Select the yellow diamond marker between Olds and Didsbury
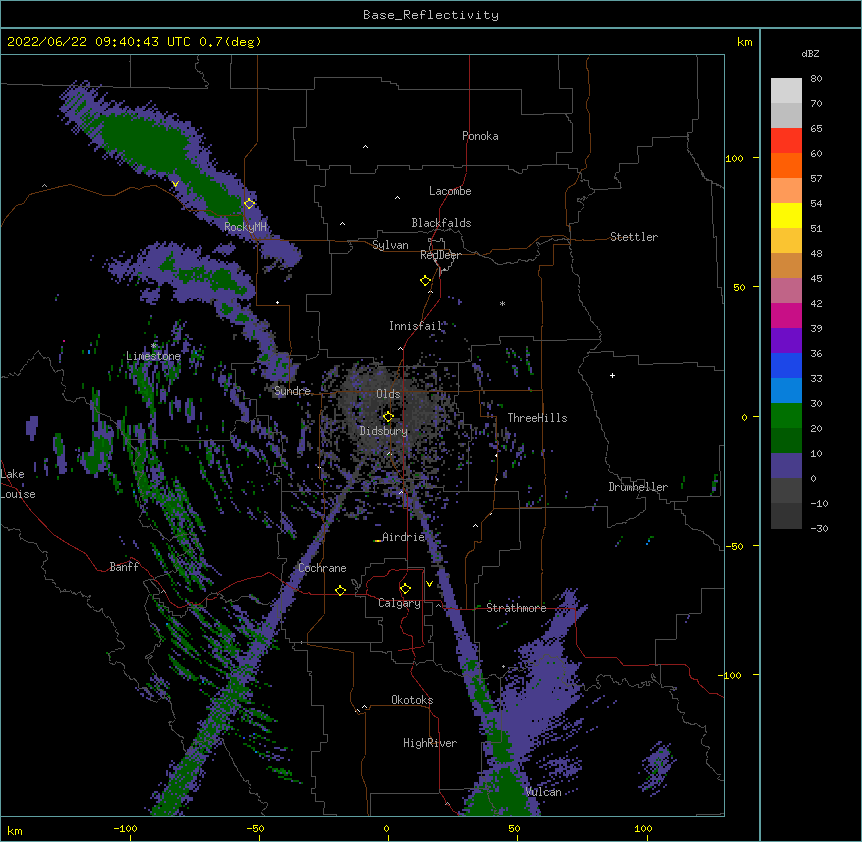 (x=388, y=417)
